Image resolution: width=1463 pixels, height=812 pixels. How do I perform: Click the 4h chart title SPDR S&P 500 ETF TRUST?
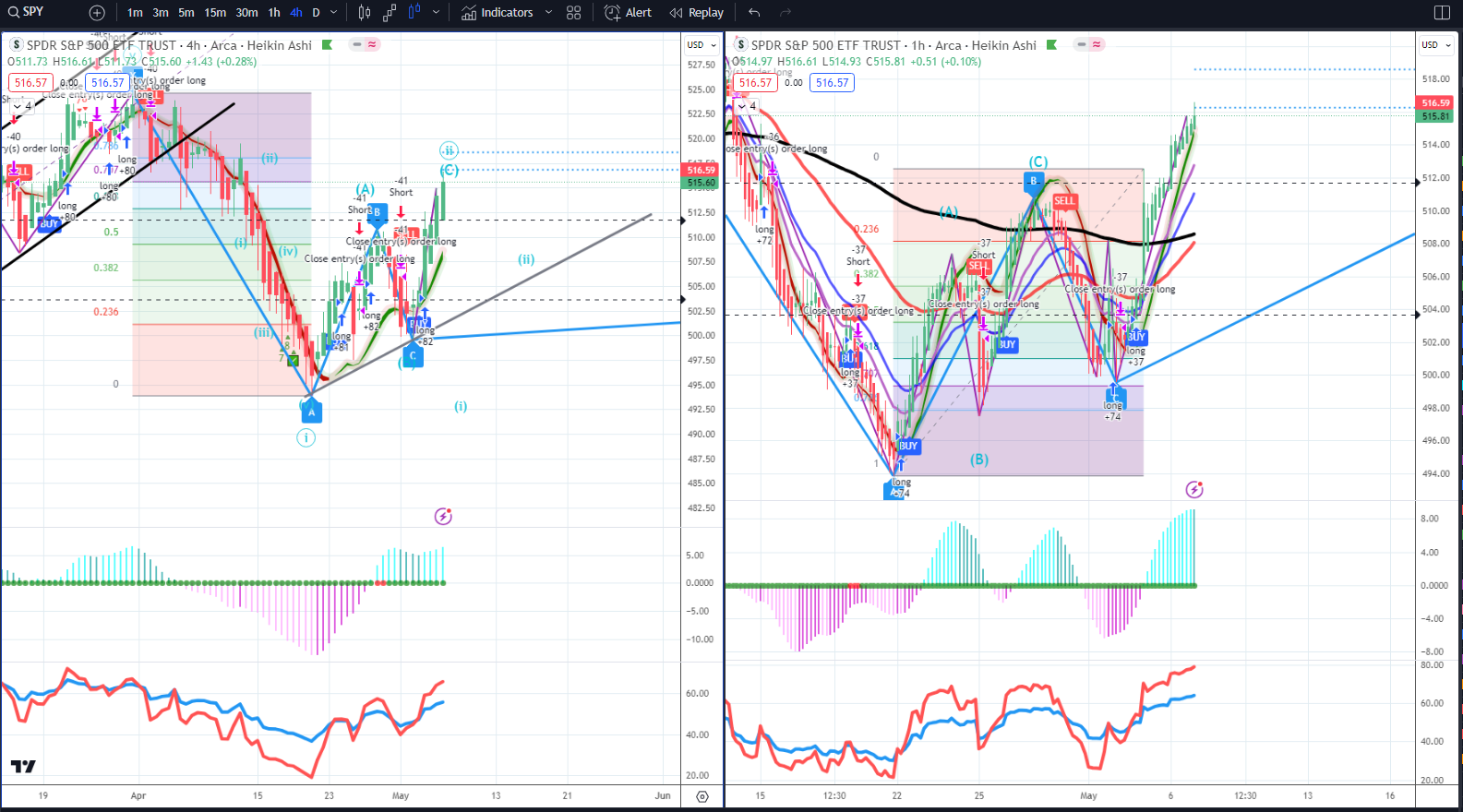click(x=102, y=45)
